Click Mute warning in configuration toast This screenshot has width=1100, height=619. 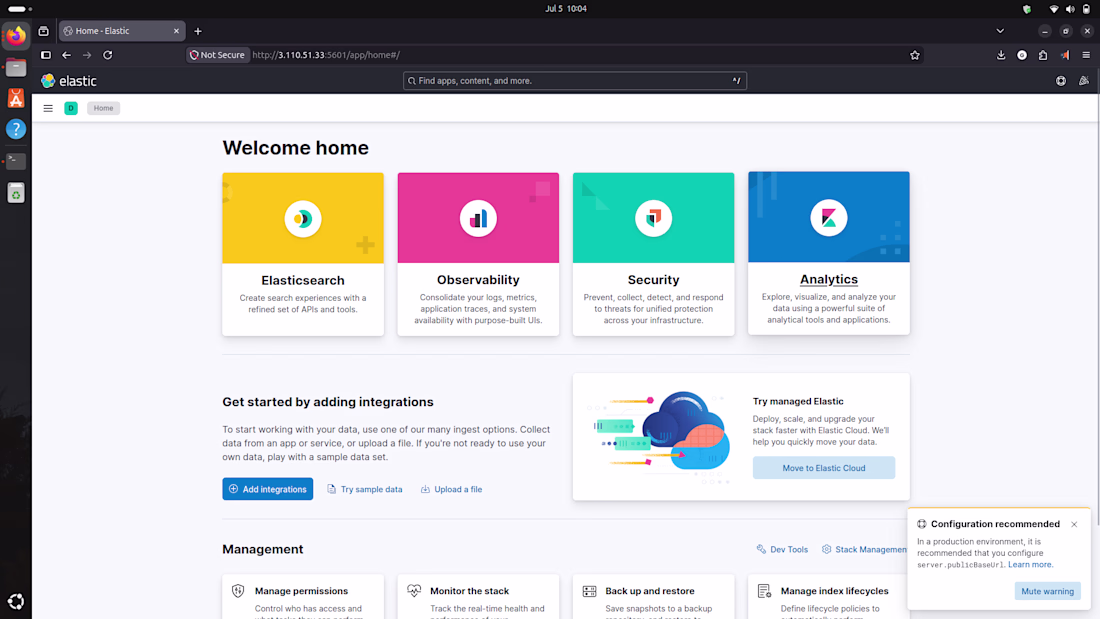pyautogui.click(x=1047, y=591)
